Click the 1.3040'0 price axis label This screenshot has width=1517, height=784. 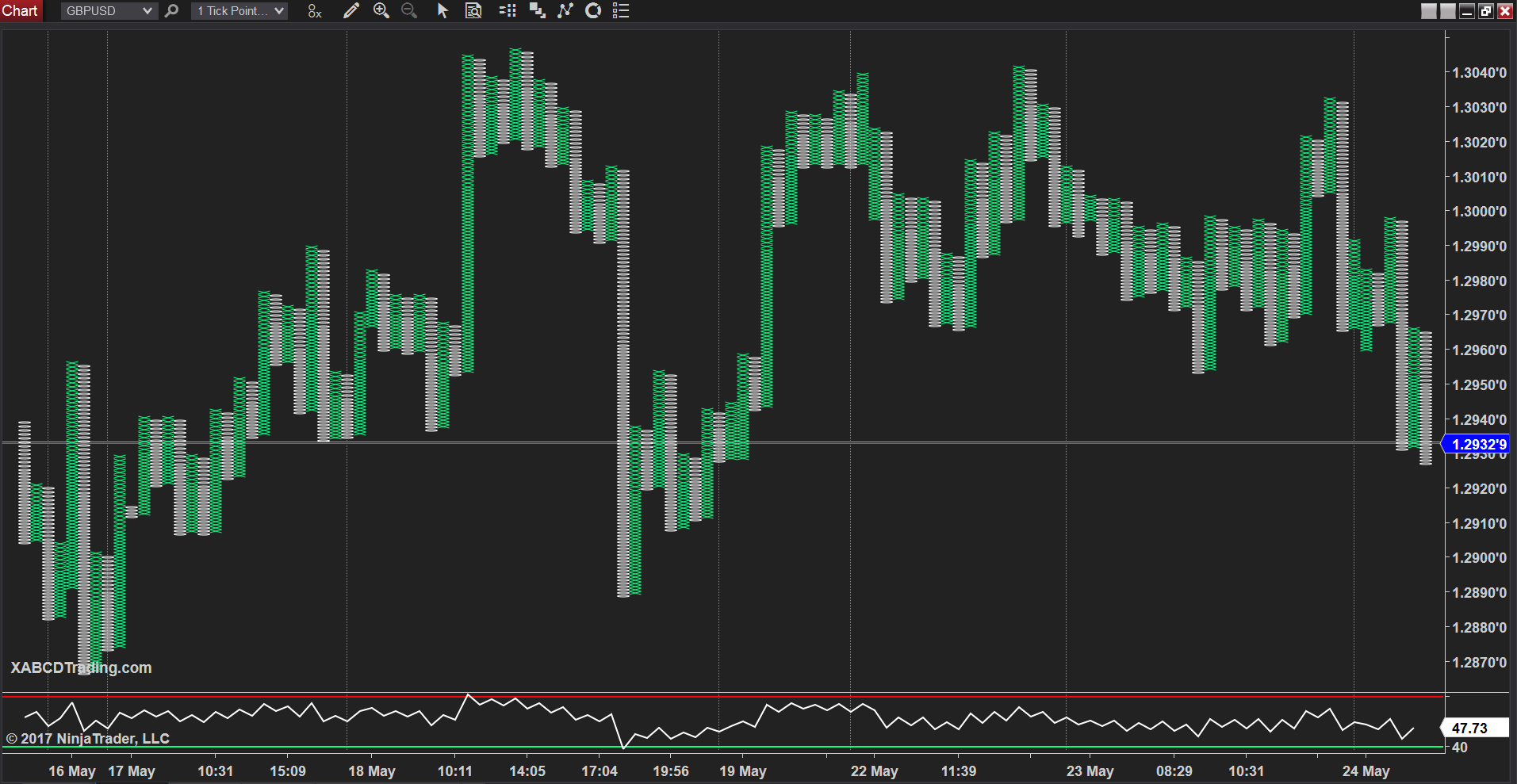[x=1480, y=73]
